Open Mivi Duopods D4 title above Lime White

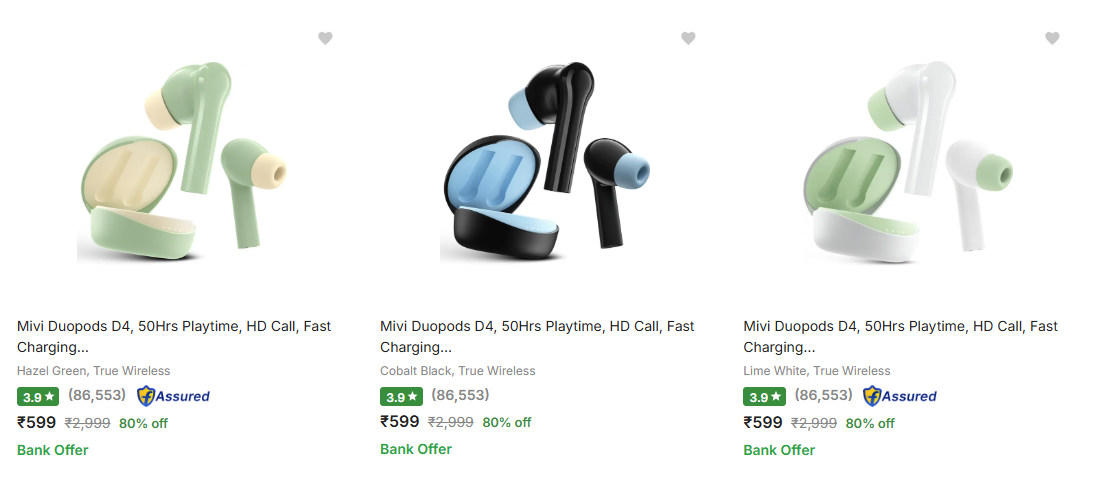point(900,336)
